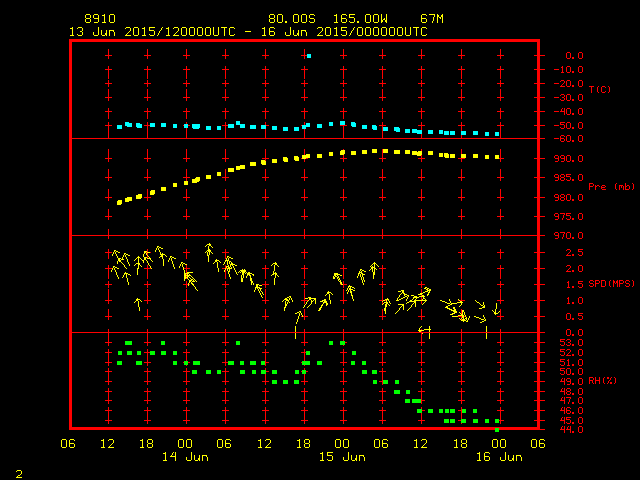Click the elevation label 67M

pyautogui.click(x=432, y=19)
